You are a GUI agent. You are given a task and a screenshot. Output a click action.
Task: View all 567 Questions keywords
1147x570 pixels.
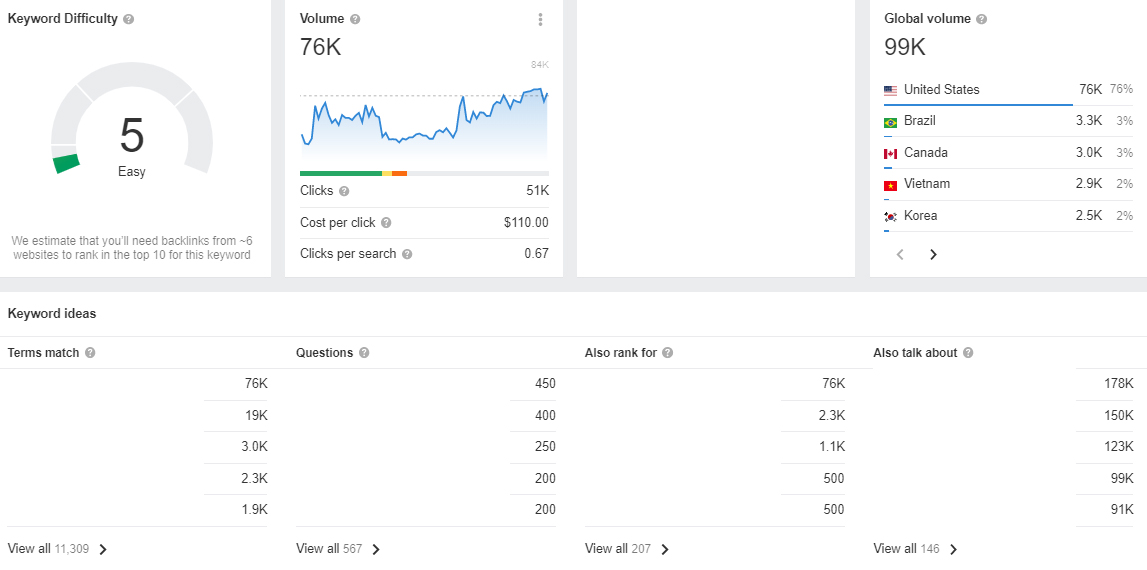pyautogui.click(x=339, y=549)
